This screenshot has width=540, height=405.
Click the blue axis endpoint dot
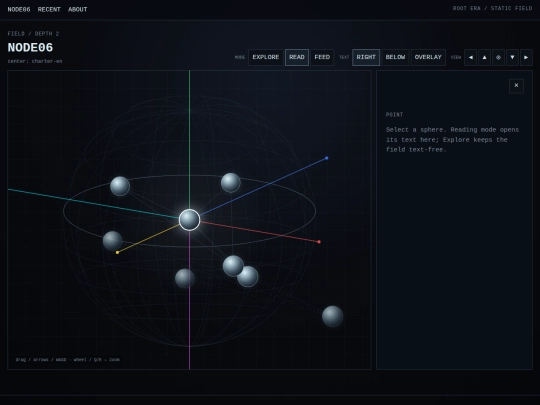tap(326, 158)
